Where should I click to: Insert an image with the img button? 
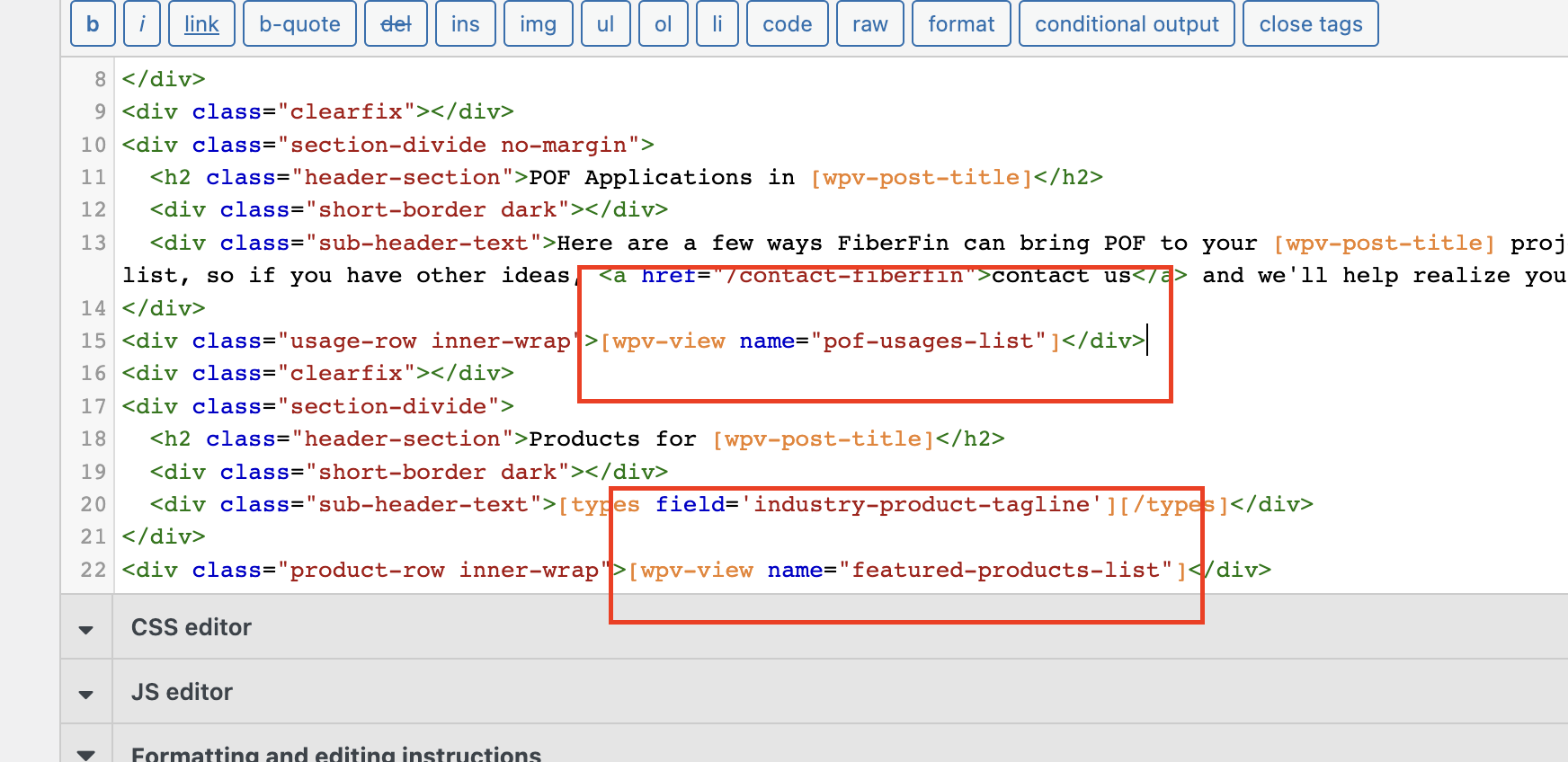(x=538, y=24)
